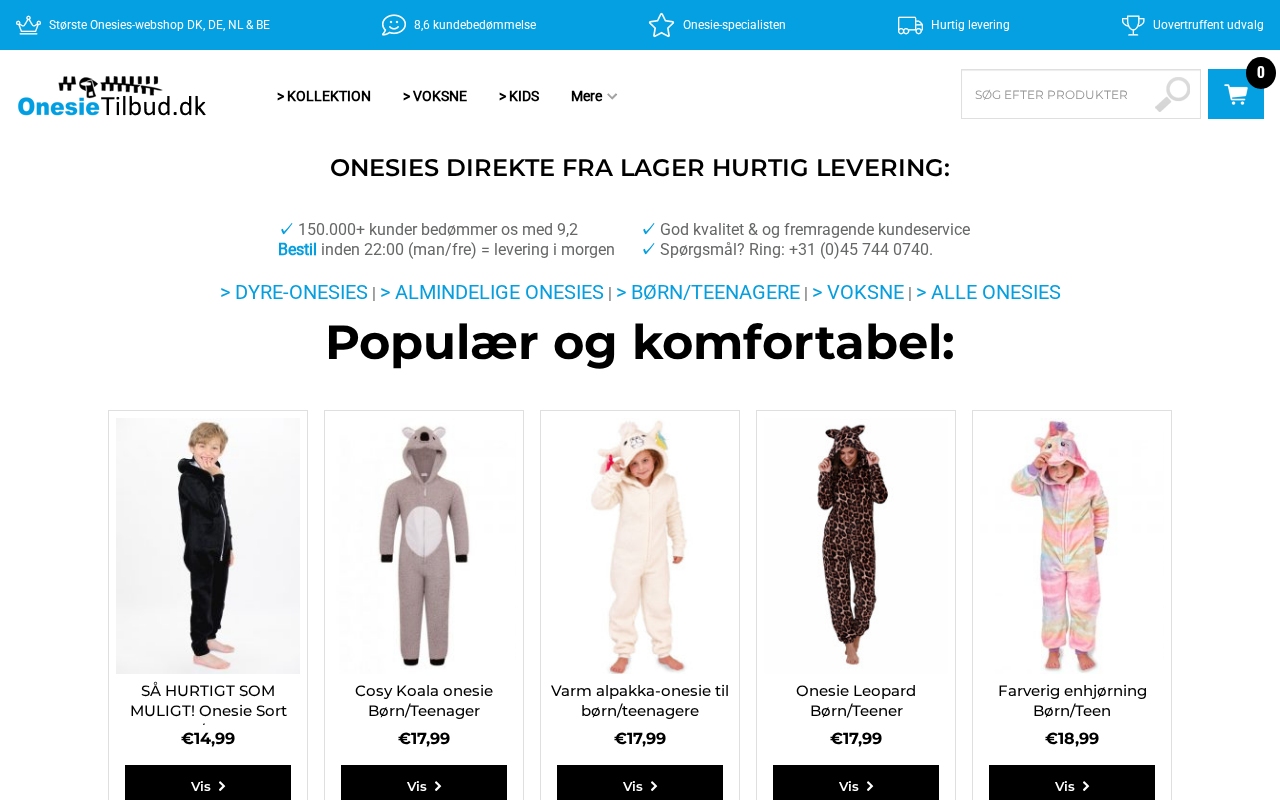Open the VOKSNE menu item
This screenshot has width=1280, height=800.
point(435,96)
